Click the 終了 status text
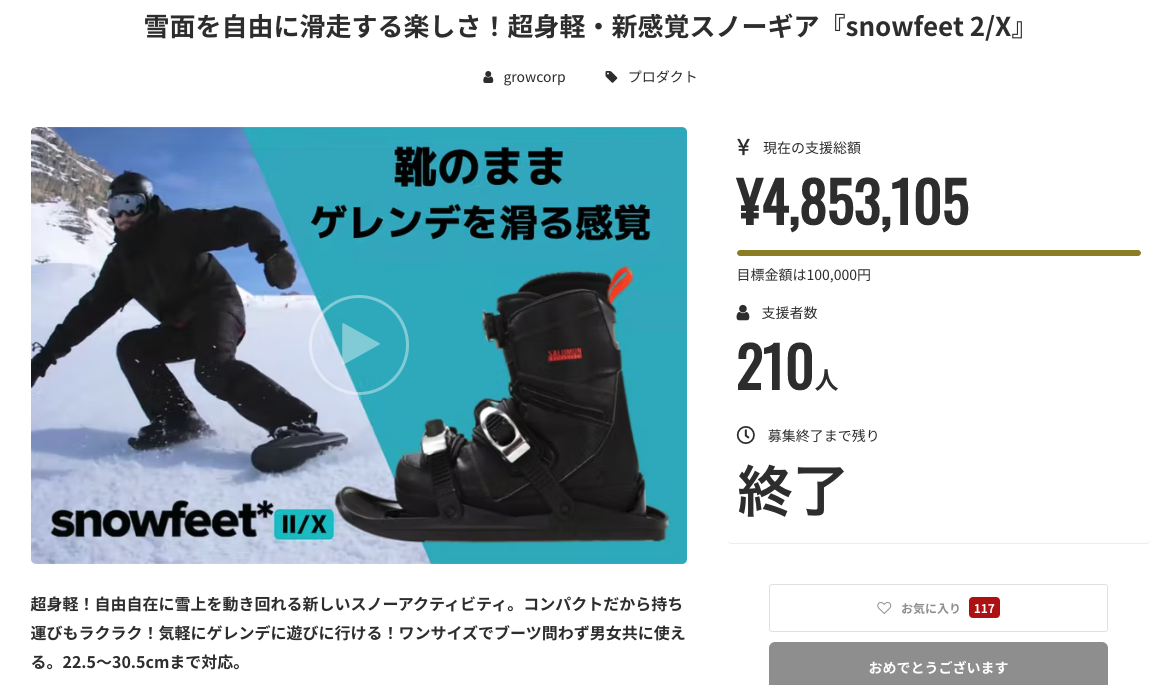This screenshot has height=685, width=1174. [791, 490]
